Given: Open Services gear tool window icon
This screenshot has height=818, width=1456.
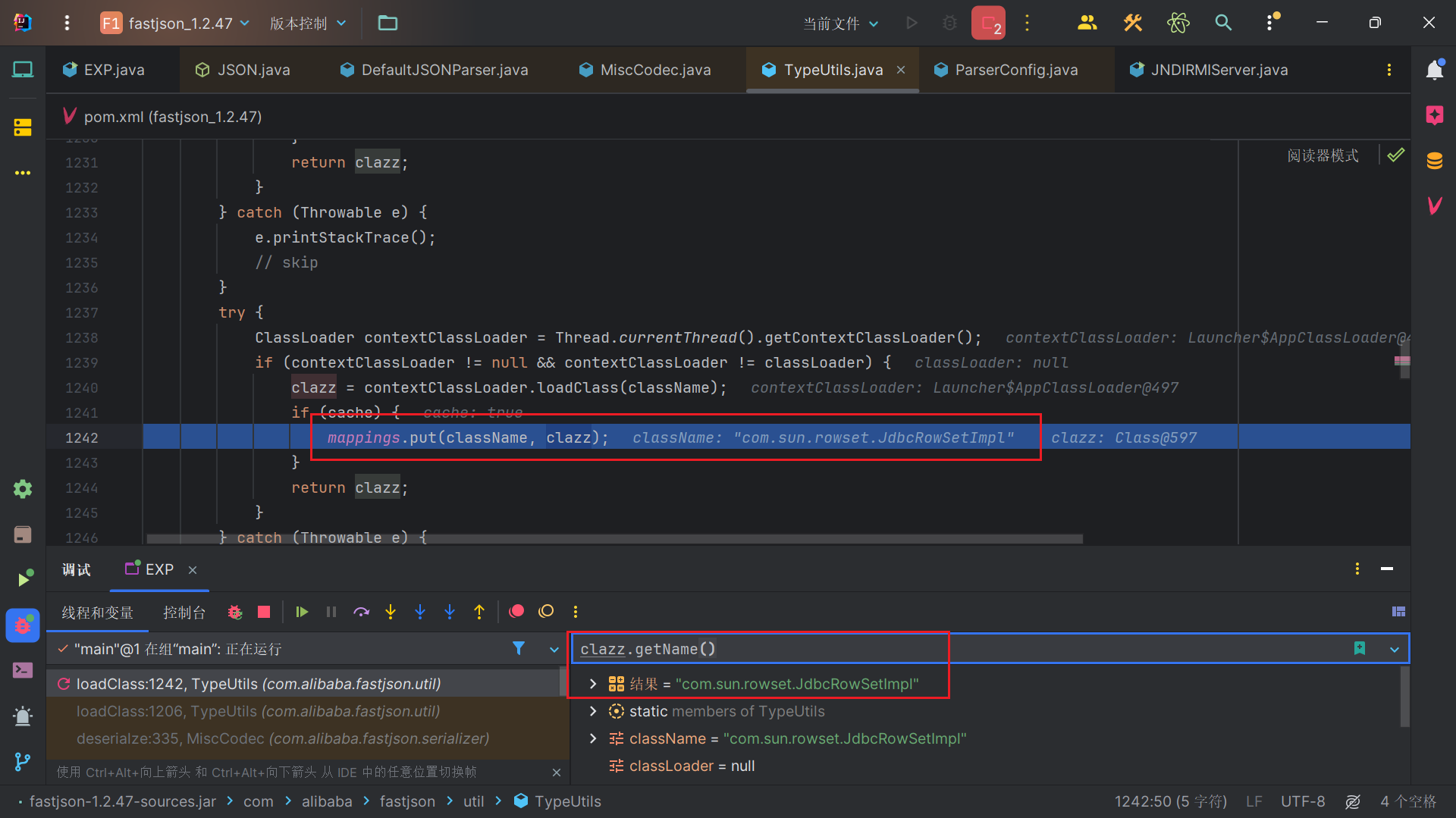Looking at the screenshot, I should pos(23,489).
